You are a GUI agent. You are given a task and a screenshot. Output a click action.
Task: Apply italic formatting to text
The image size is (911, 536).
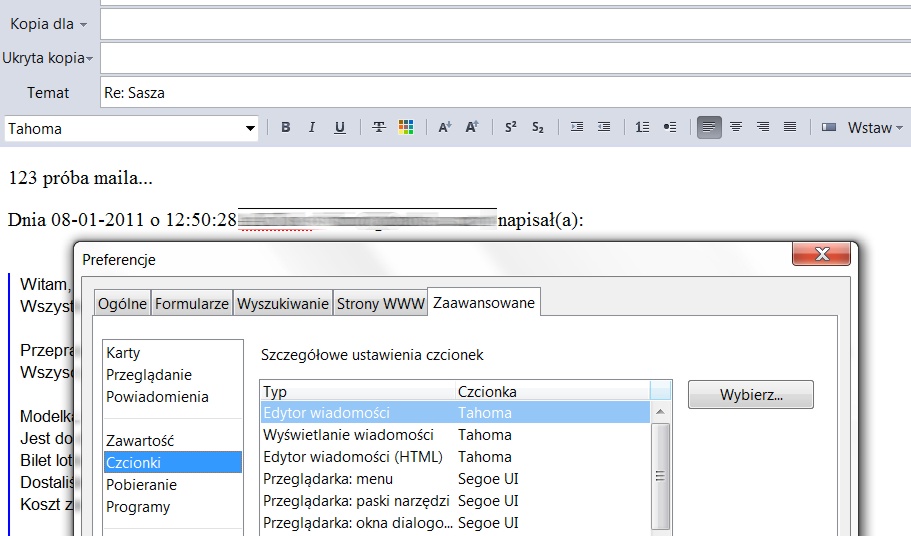click(x=312, y=128)
